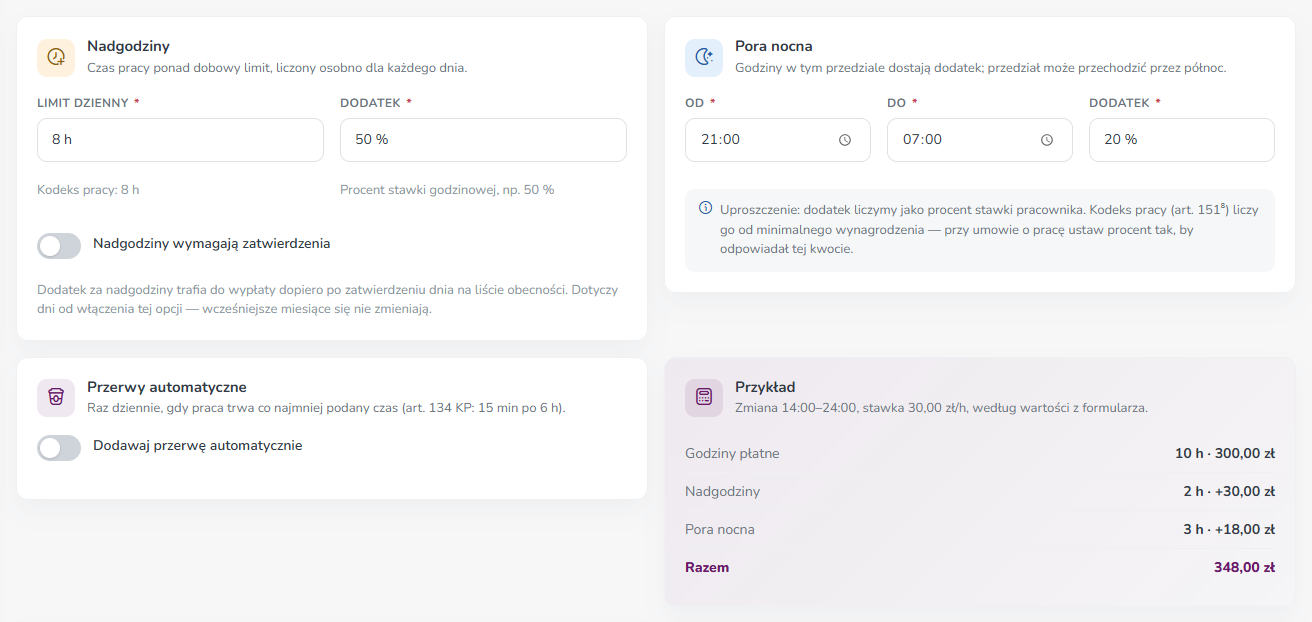Edit the overtime Dodatek field with 50 %
This screenshot has height=622, width=1312.
point(483,140)
